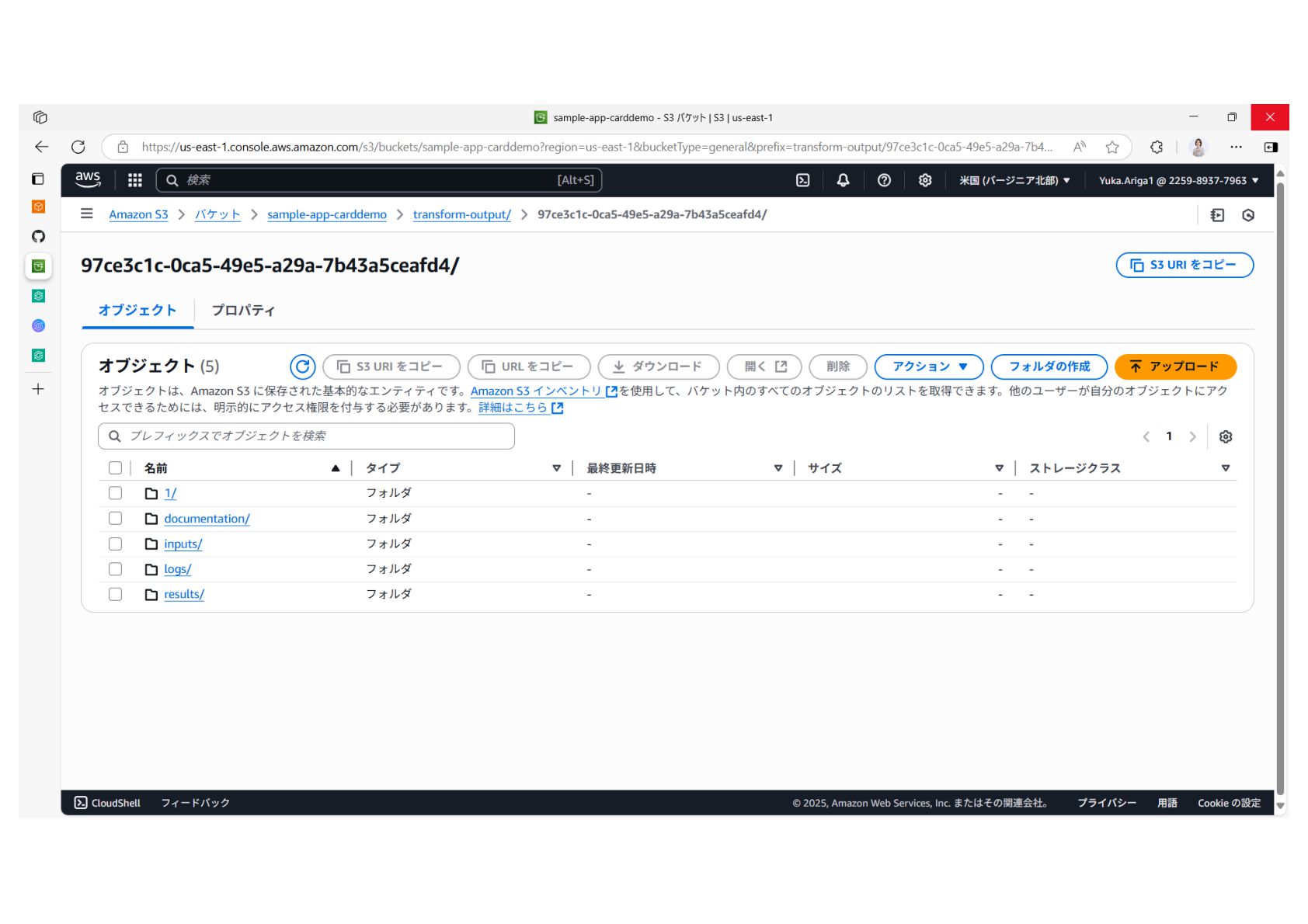Sort by サイズ column arrow
Screen dimensions: 1308x924
(999, 468)
